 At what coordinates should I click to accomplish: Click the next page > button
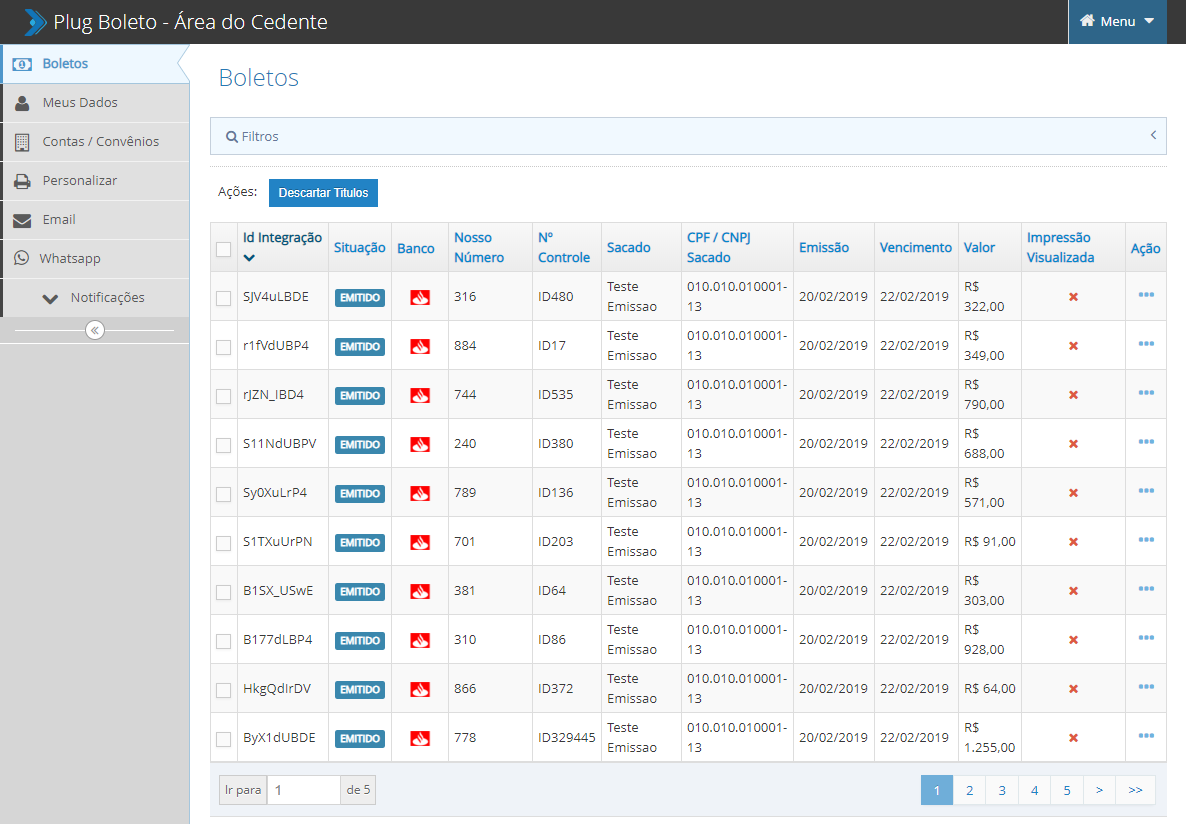(x=1099, y=790)
